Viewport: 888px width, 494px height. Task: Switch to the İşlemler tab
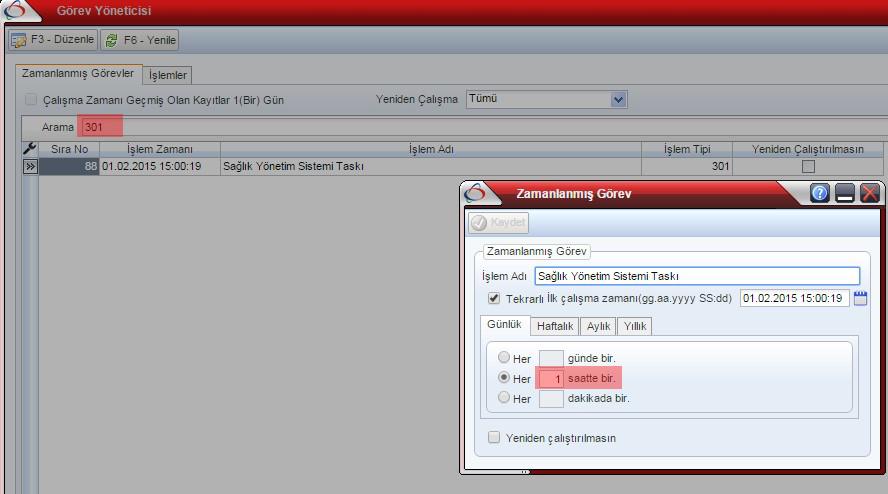coord(168,75)
